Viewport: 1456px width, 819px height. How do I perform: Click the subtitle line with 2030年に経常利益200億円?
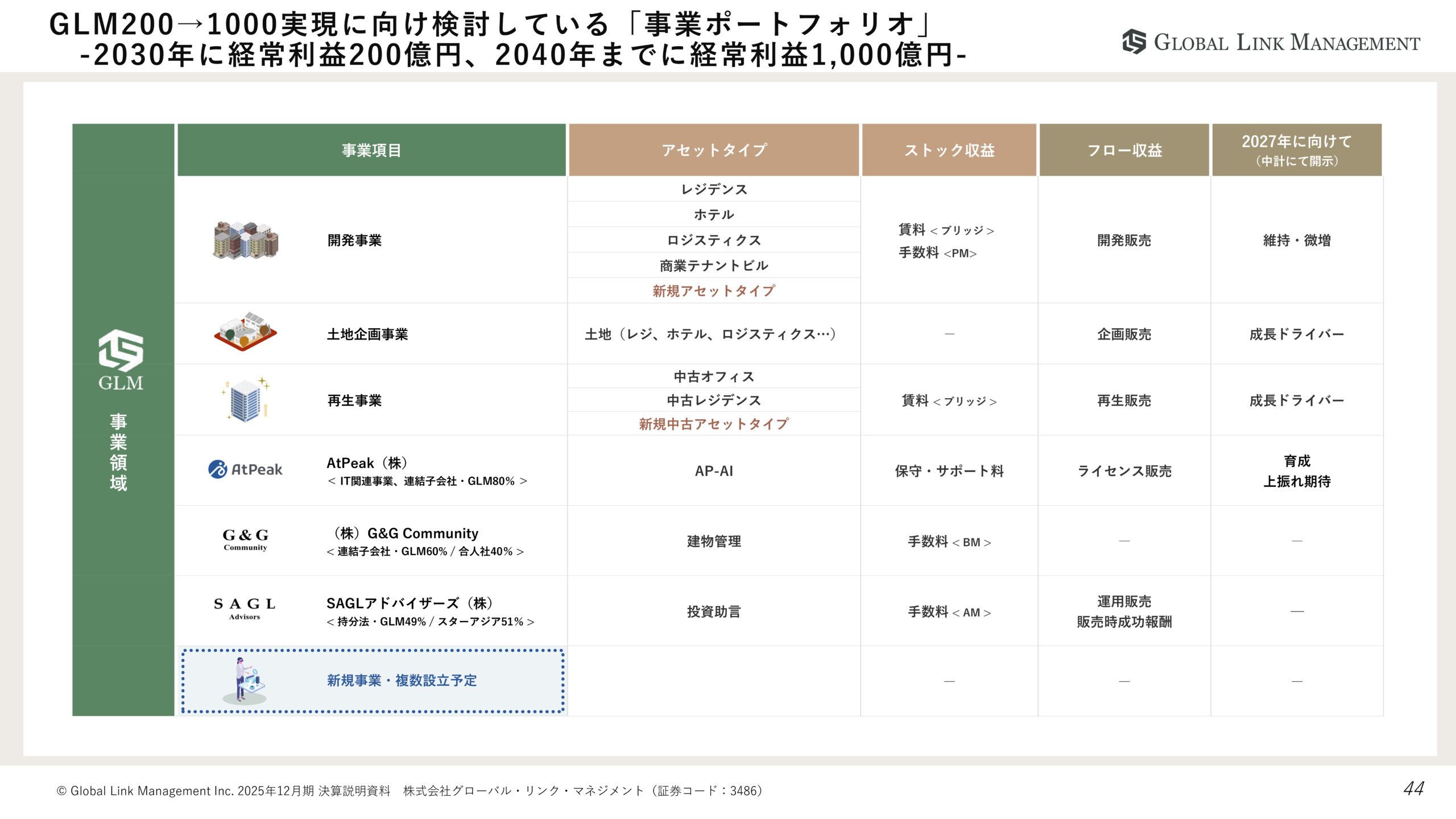point(523,55)
